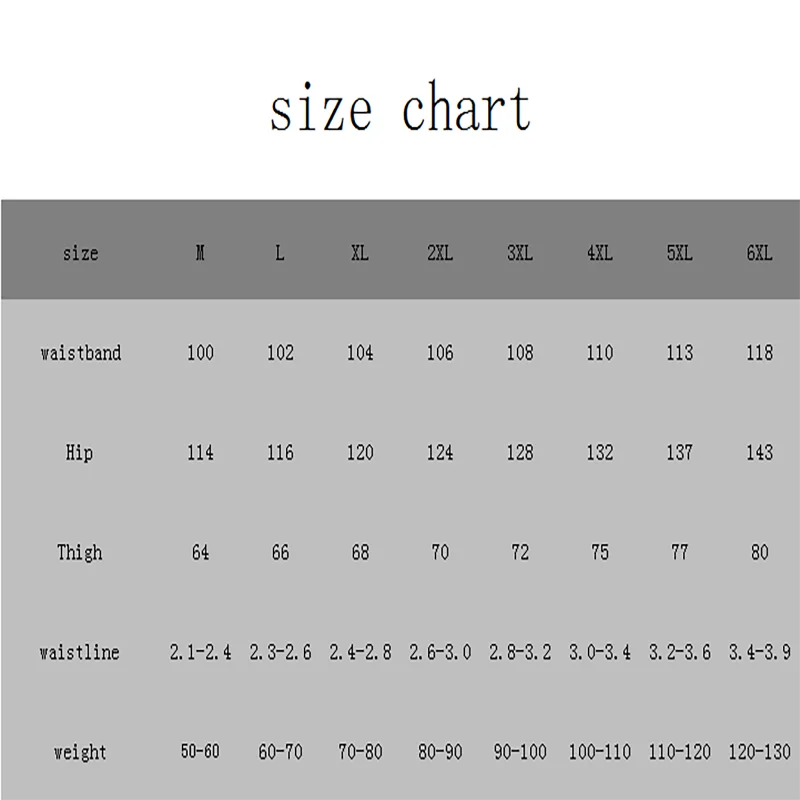Click thigh value 75 under 4XL
The height and width of the screenshot is (800, 800).
point(599,553)
